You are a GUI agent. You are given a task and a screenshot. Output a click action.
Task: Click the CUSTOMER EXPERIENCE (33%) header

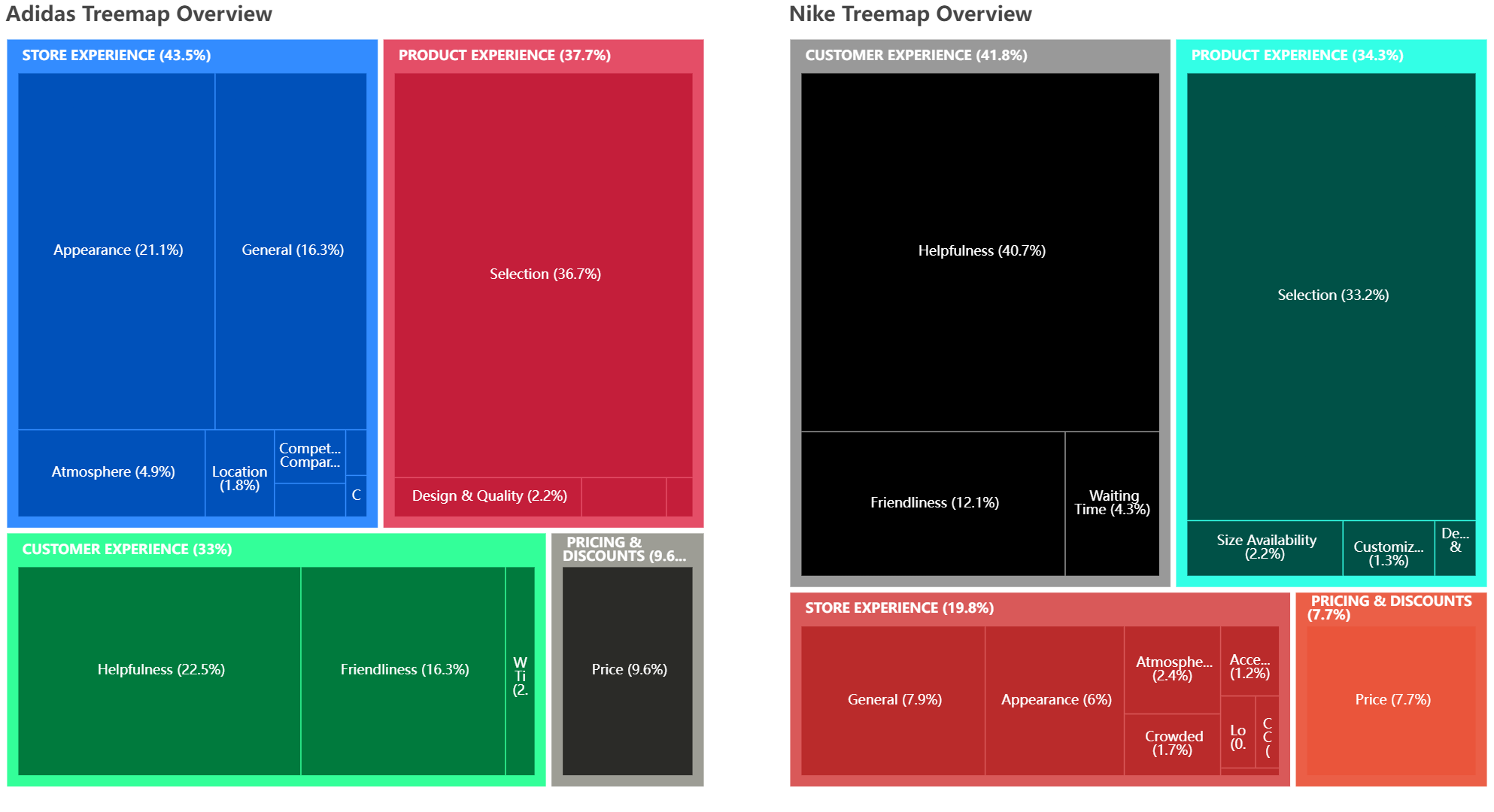127,550
